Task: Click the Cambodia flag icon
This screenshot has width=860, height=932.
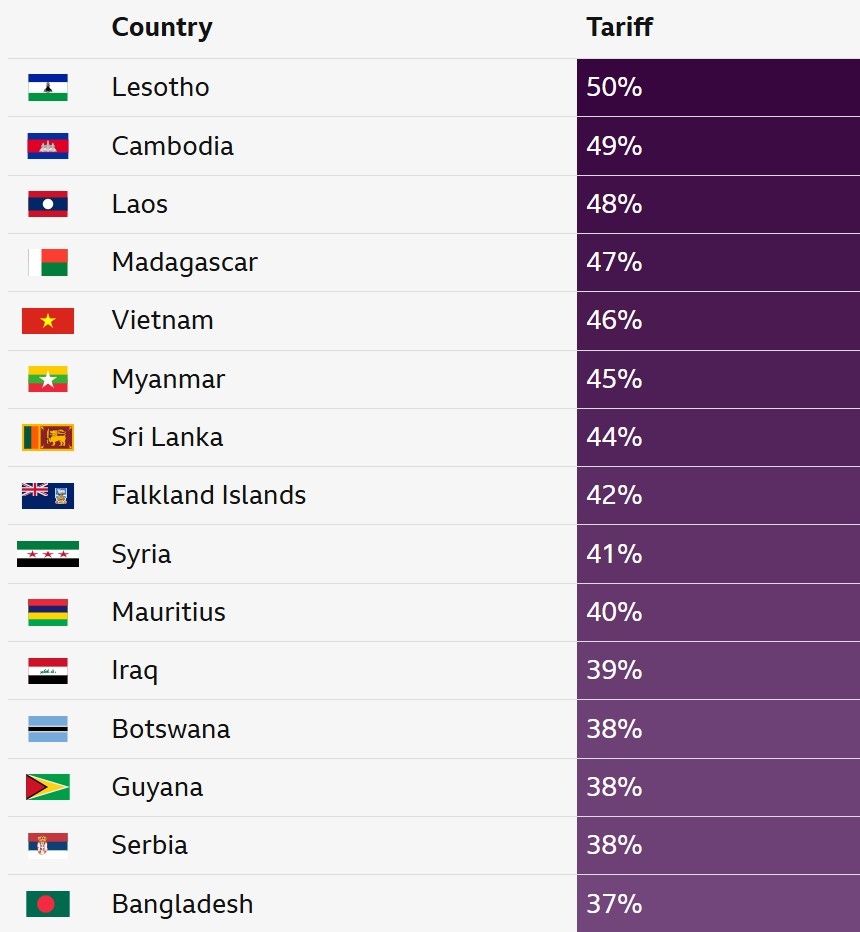Action: click(48, 146)
